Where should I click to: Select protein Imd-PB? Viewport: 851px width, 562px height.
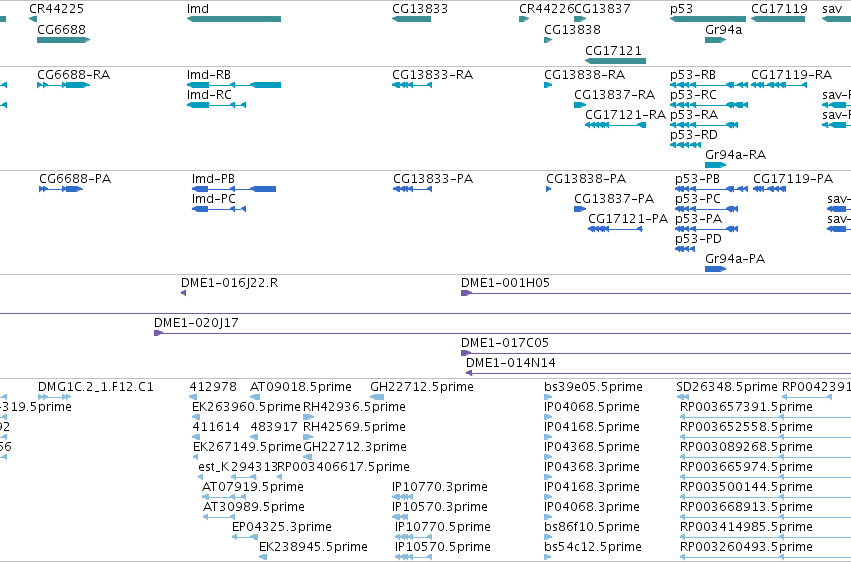coord(234,189)
